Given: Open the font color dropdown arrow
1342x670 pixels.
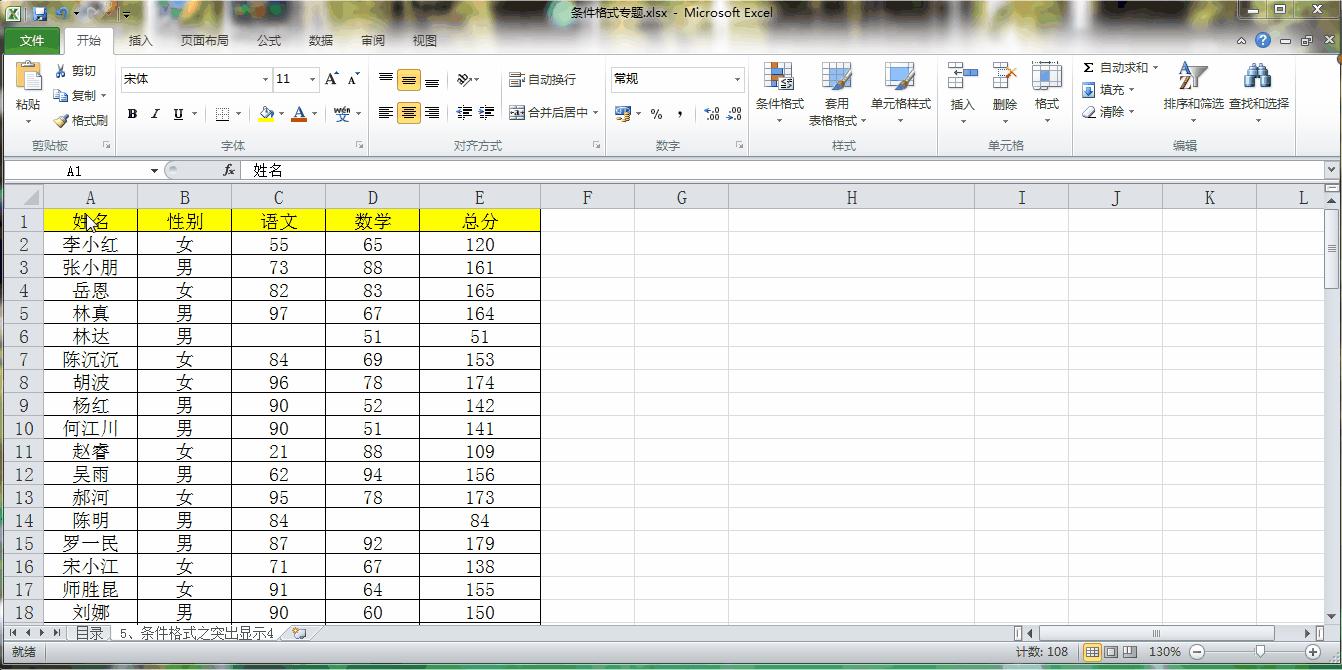Looking at the screenshot, I should coord(313,115).
